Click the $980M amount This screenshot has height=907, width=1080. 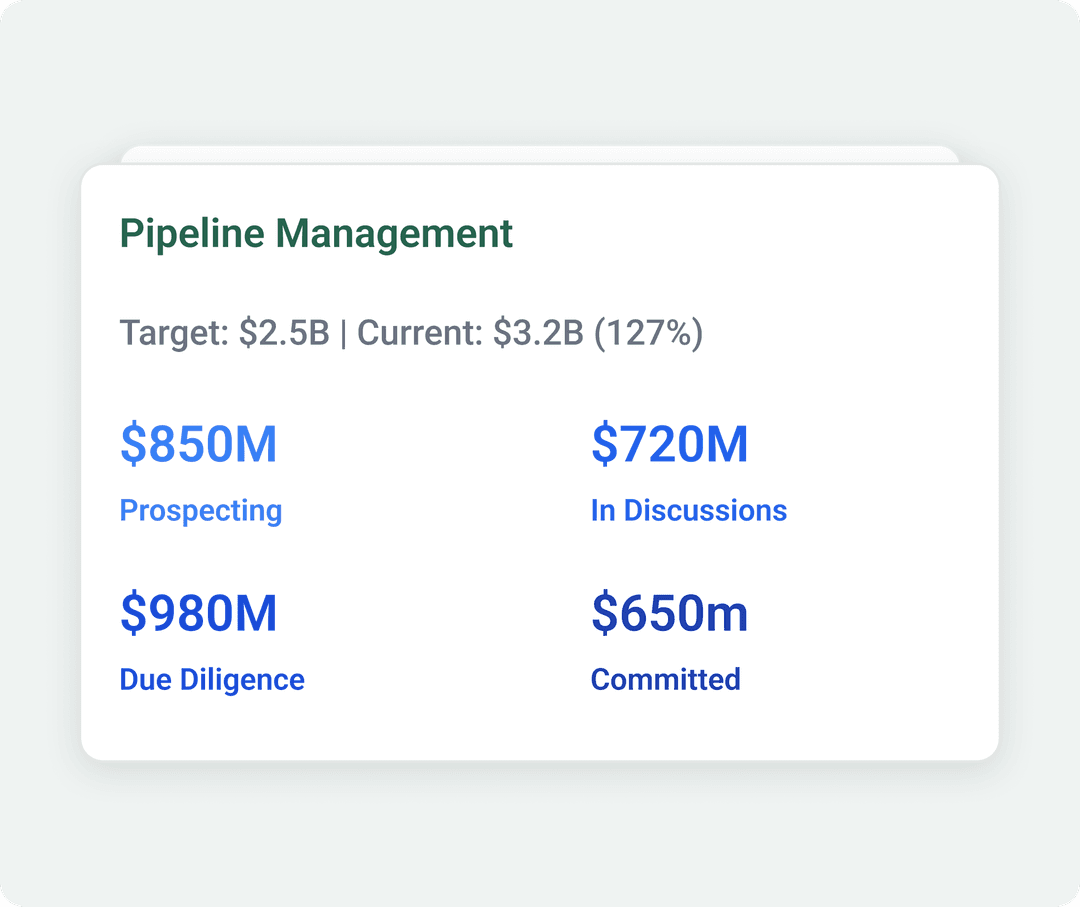coord(198,614)
